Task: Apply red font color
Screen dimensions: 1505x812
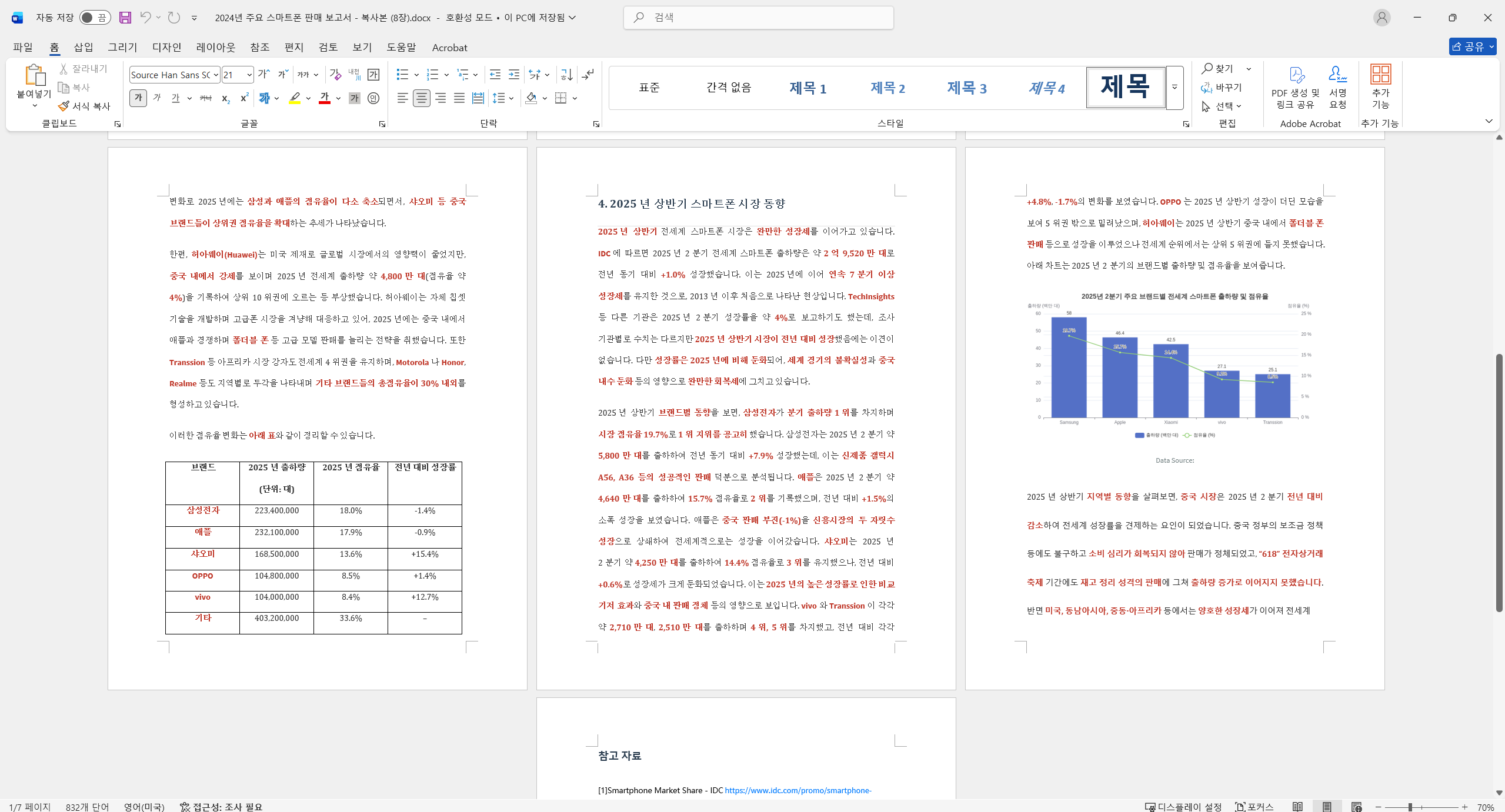Action: point(324,98)
